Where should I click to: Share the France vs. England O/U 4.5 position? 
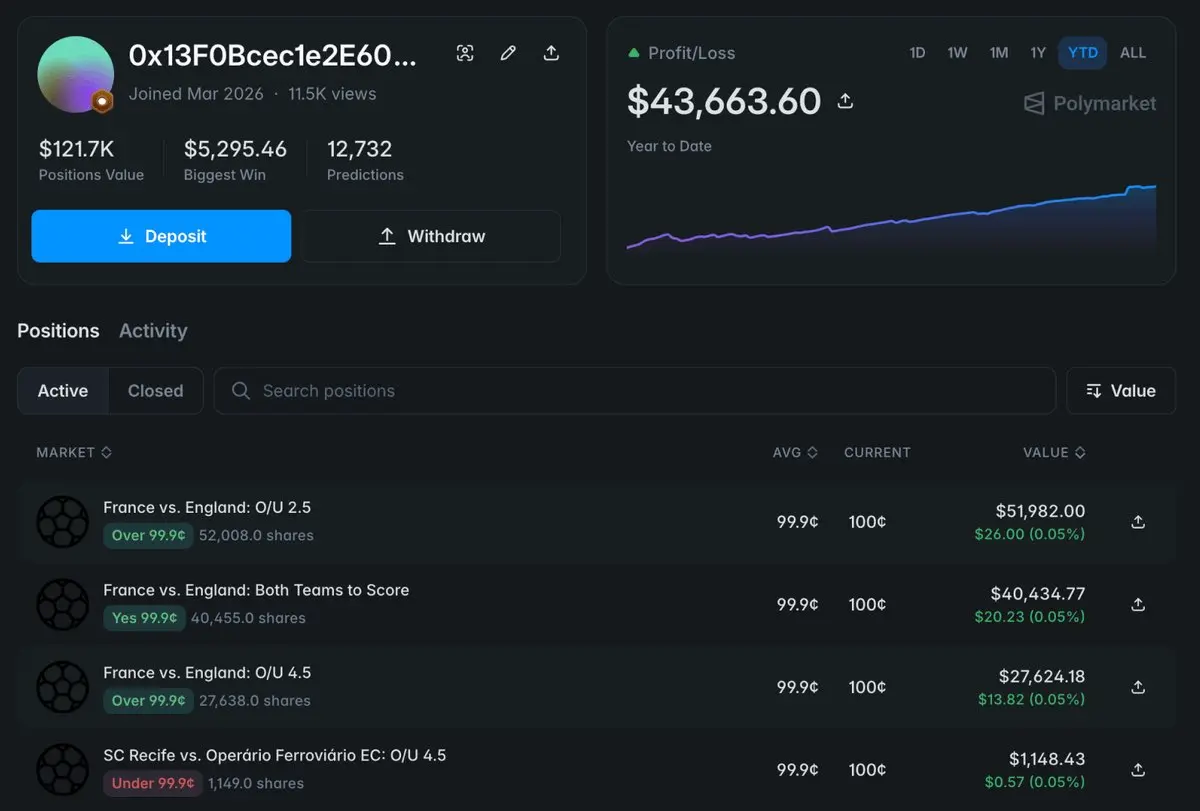pos(1138,687)
